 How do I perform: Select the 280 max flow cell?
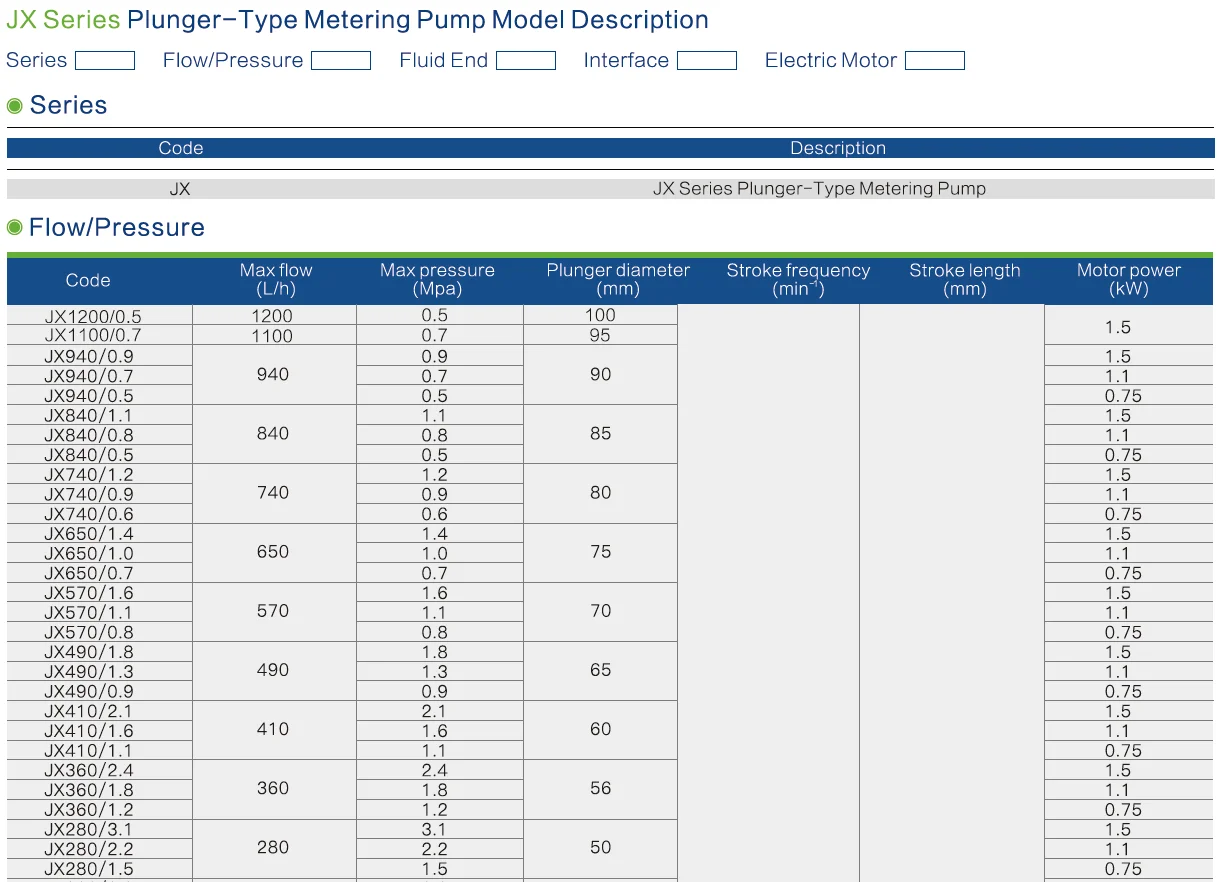point(273,848)
